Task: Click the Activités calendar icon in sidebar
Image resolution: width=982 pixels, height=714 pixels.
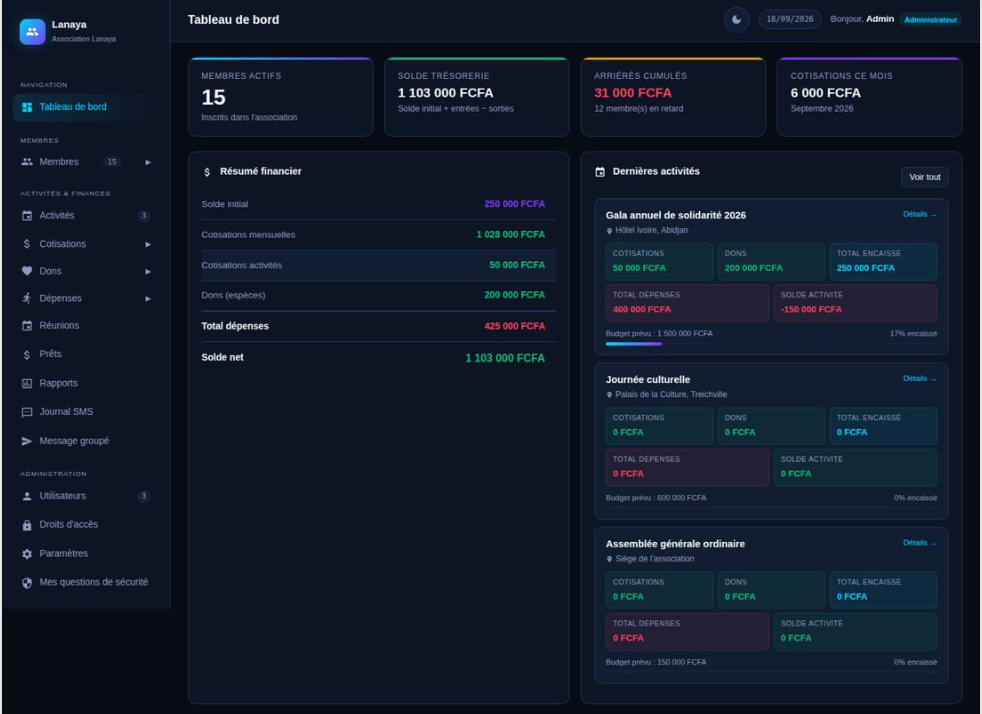Action: coord(27,215)
